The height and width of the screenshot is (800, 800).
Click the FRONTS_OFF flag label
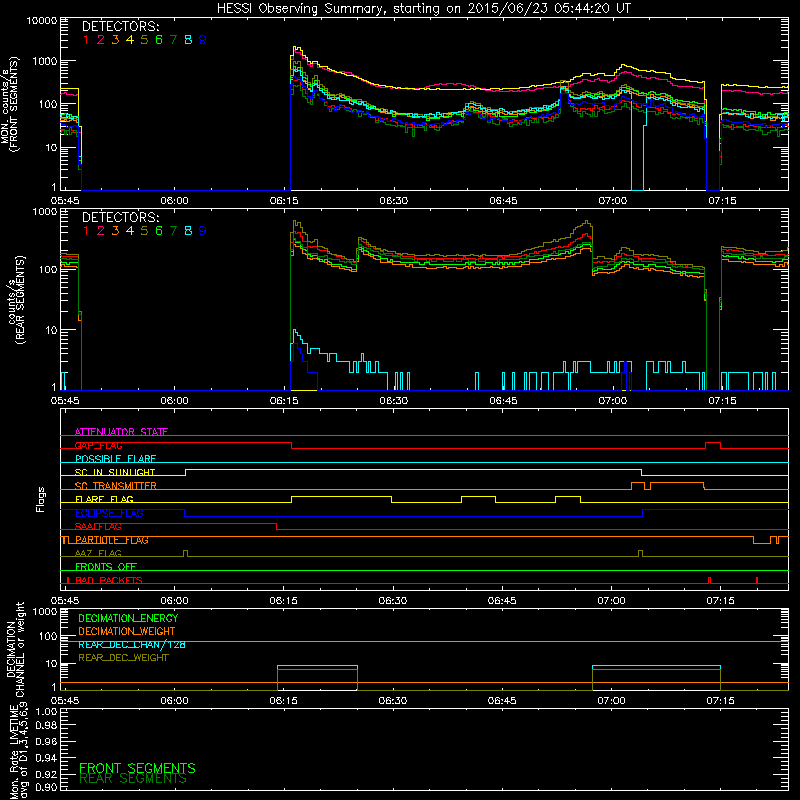[106, 566]
